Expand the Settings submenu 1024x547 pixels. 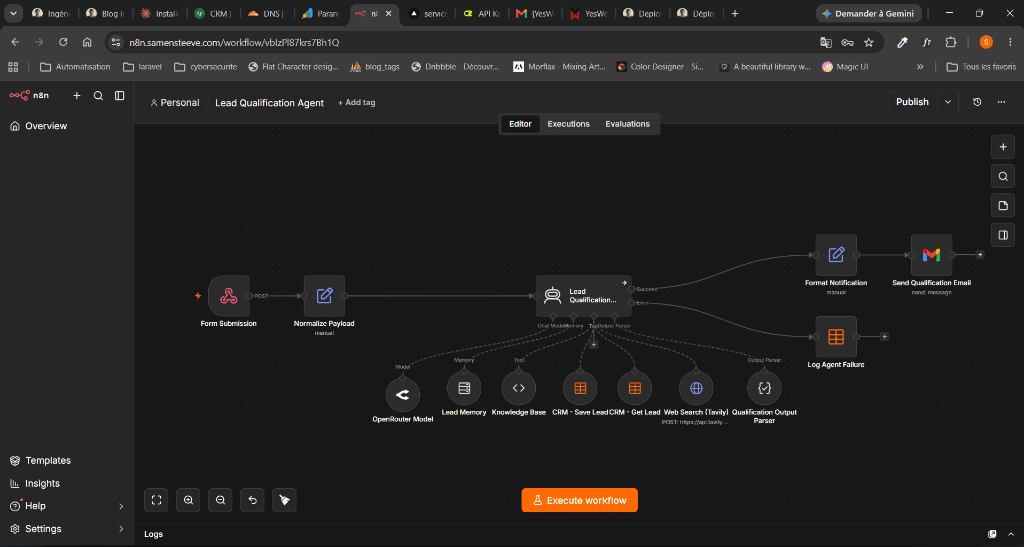coord(121,529)
